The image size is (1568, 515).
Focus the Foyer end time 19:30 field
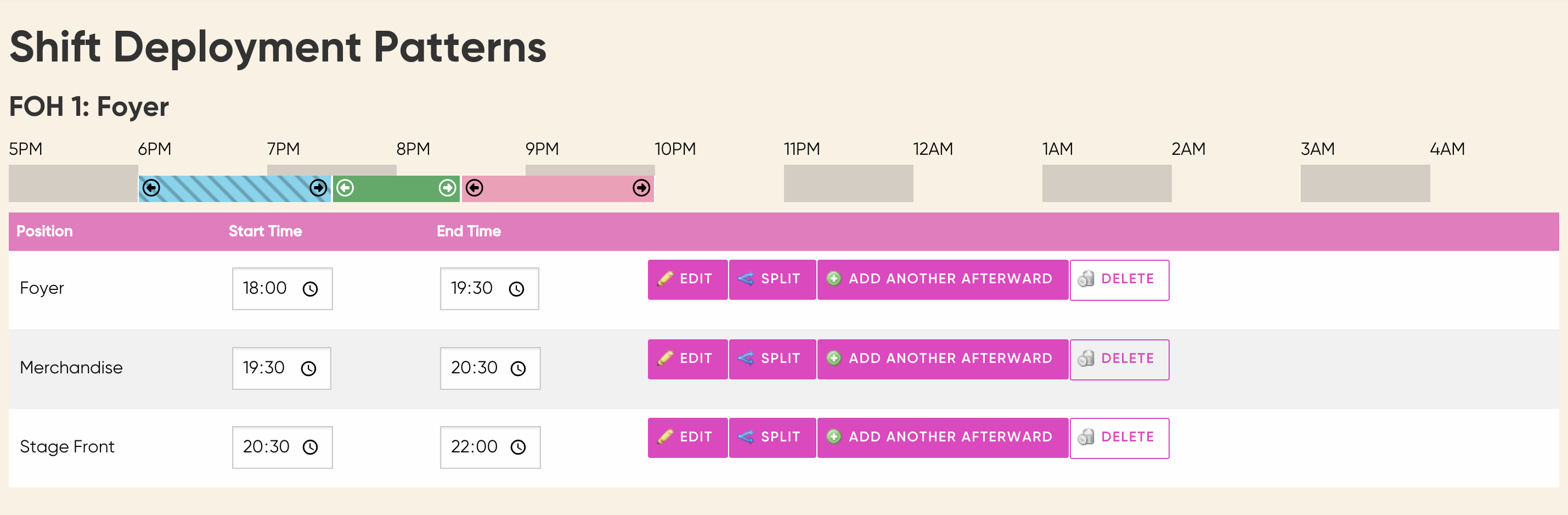489,289
